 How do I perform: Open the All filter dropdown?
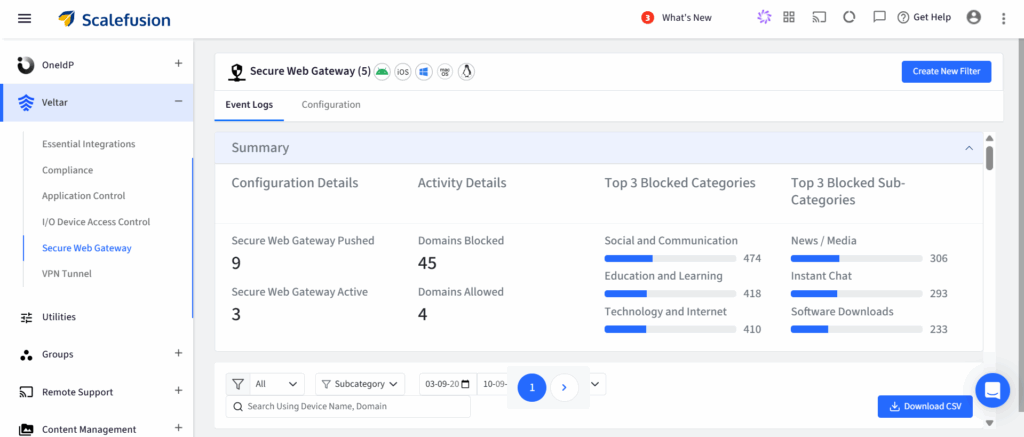click(266, 384)
